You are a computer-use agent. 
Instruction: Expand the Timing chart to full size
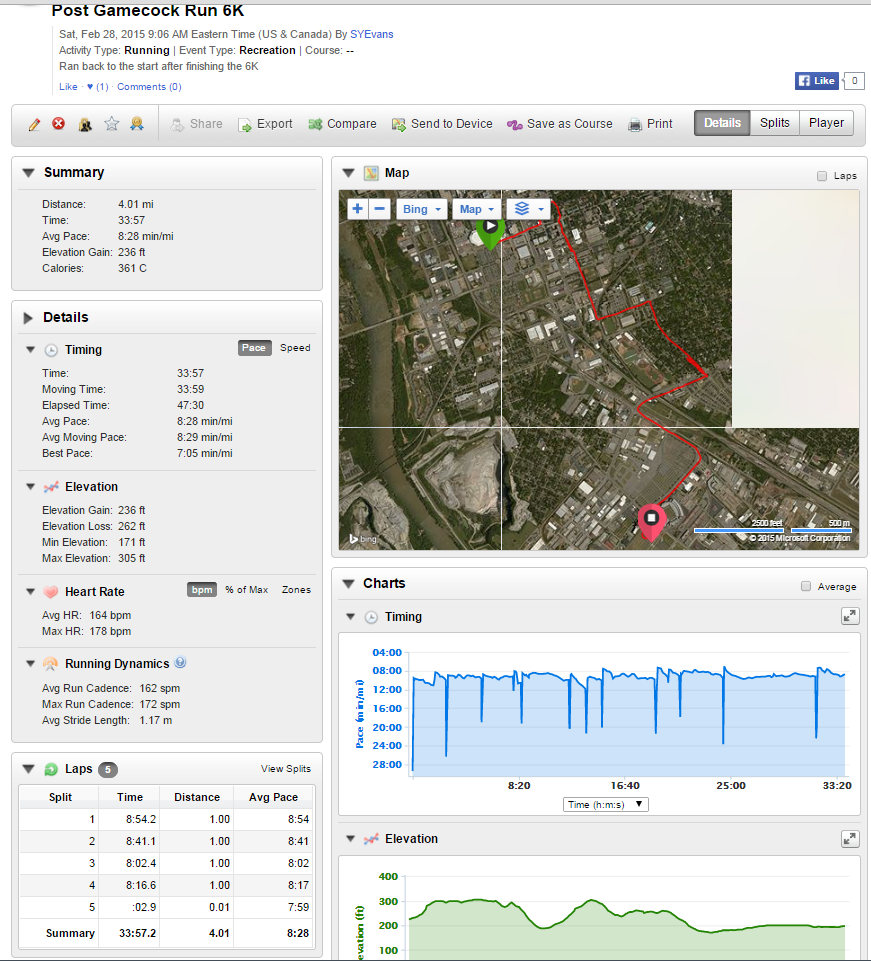click(849, 617)
